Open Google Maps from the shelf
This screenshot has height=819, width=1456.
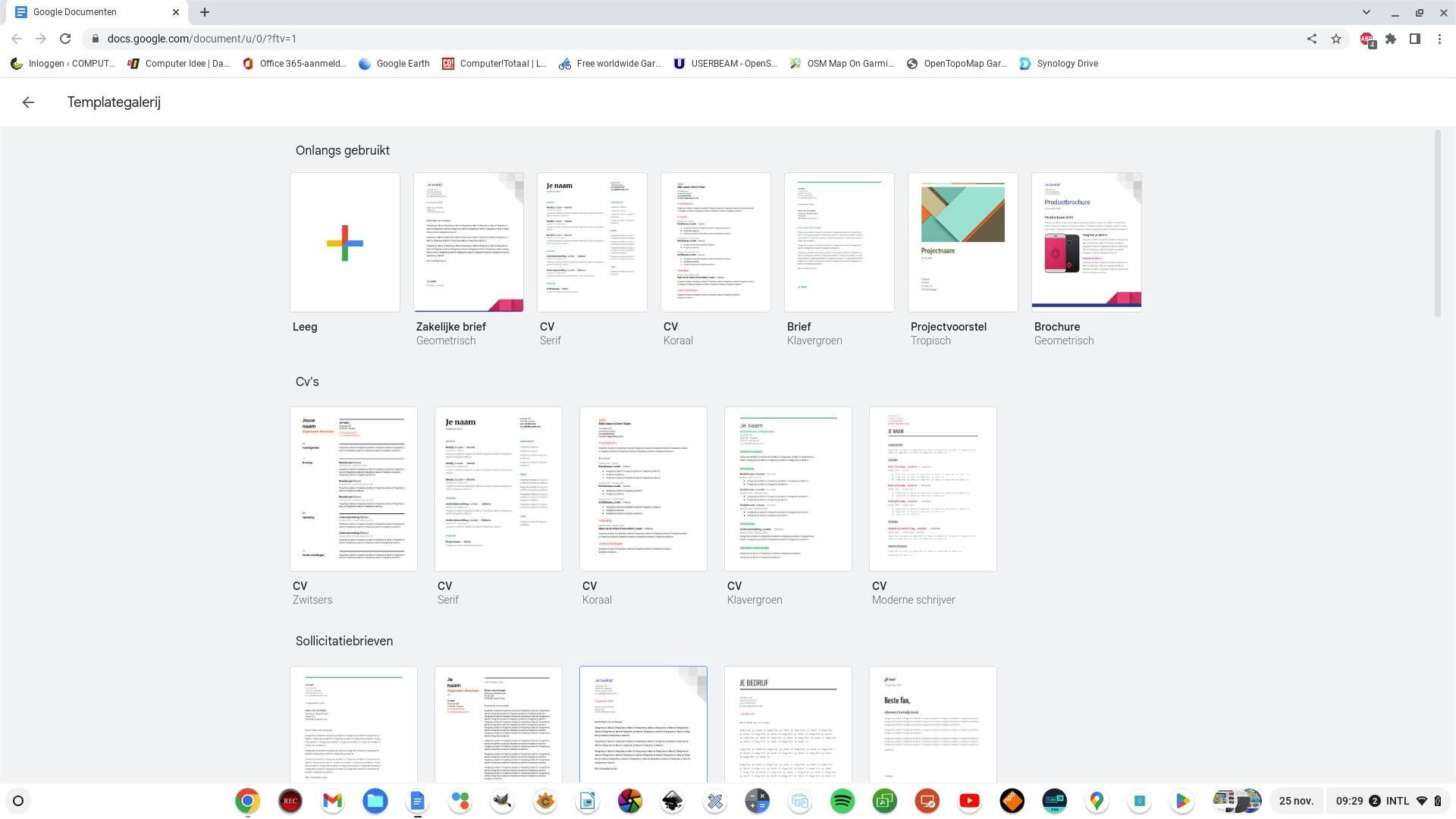[1097, 801]
